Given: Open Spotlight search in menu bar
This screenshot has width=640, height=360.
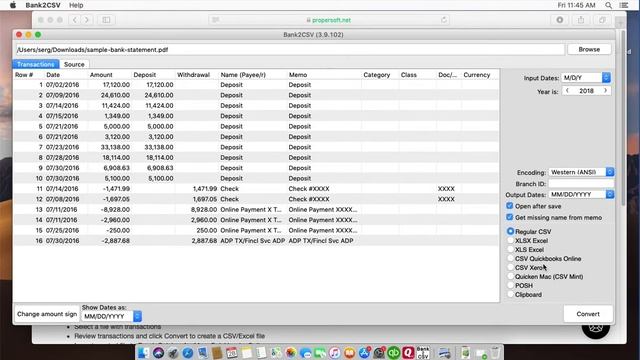Looking at the screenshot, I should pos(608,5).
